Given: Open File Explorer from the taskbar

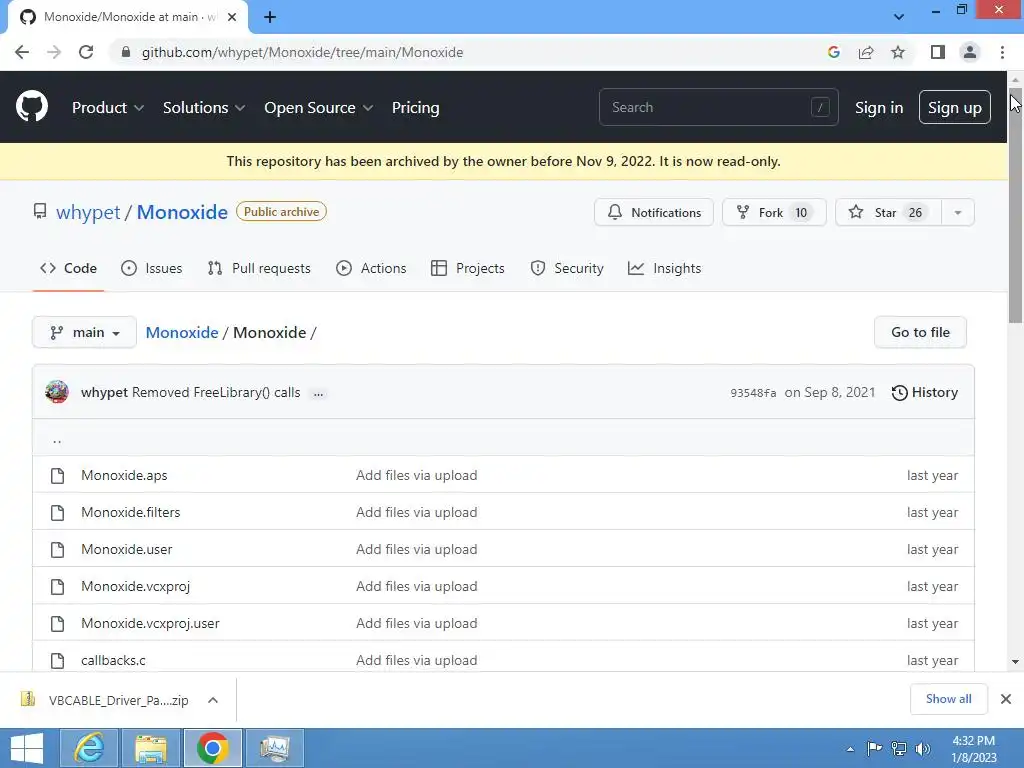Looking at the screenshot, I should [151, 748].
